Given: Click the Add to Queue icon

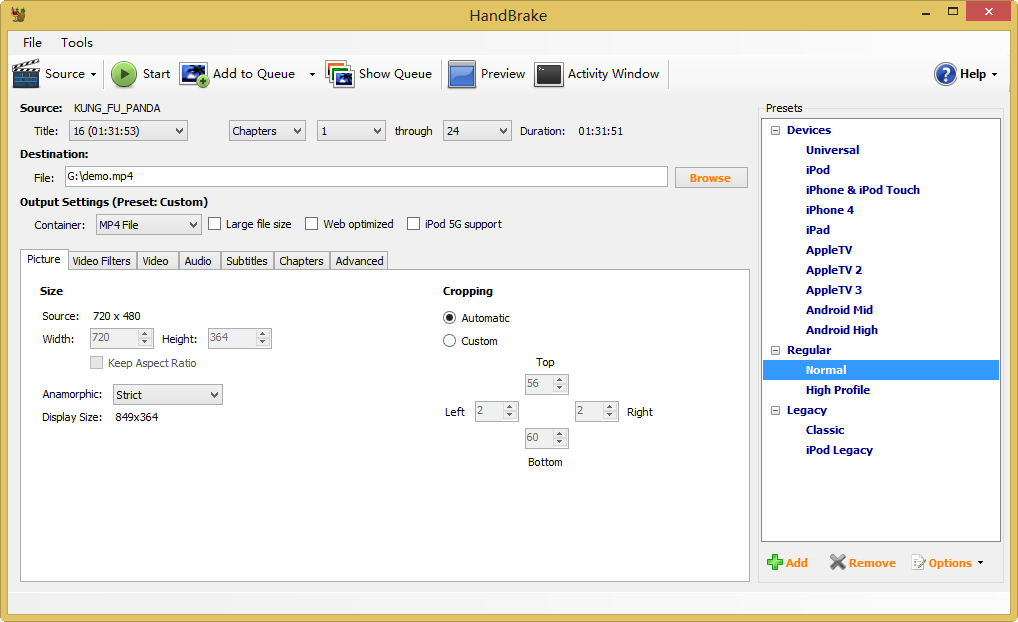Looking at the screenshot, I should [x=194, y=74].
